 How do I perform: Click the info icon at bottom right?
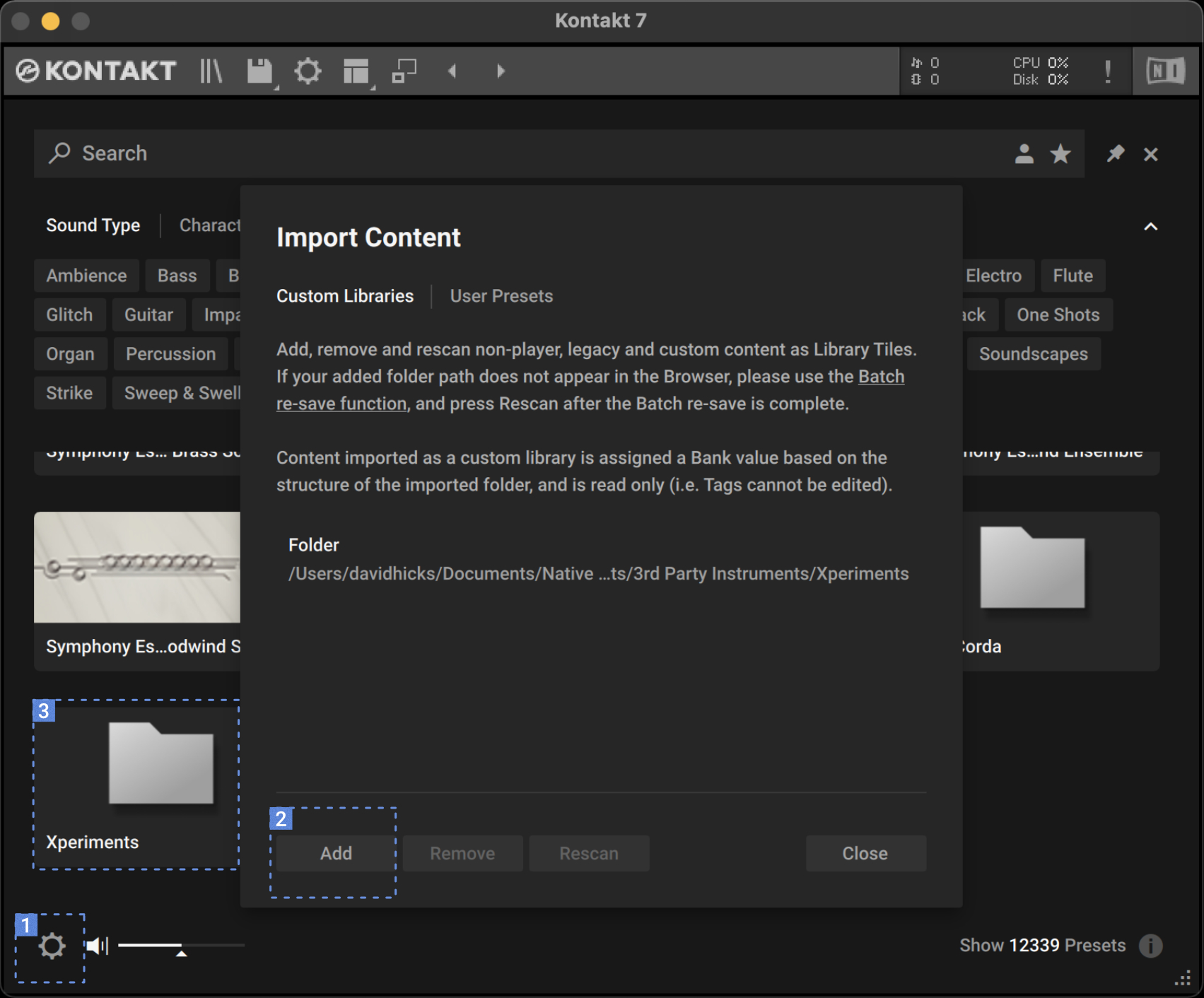[1150, 946]
